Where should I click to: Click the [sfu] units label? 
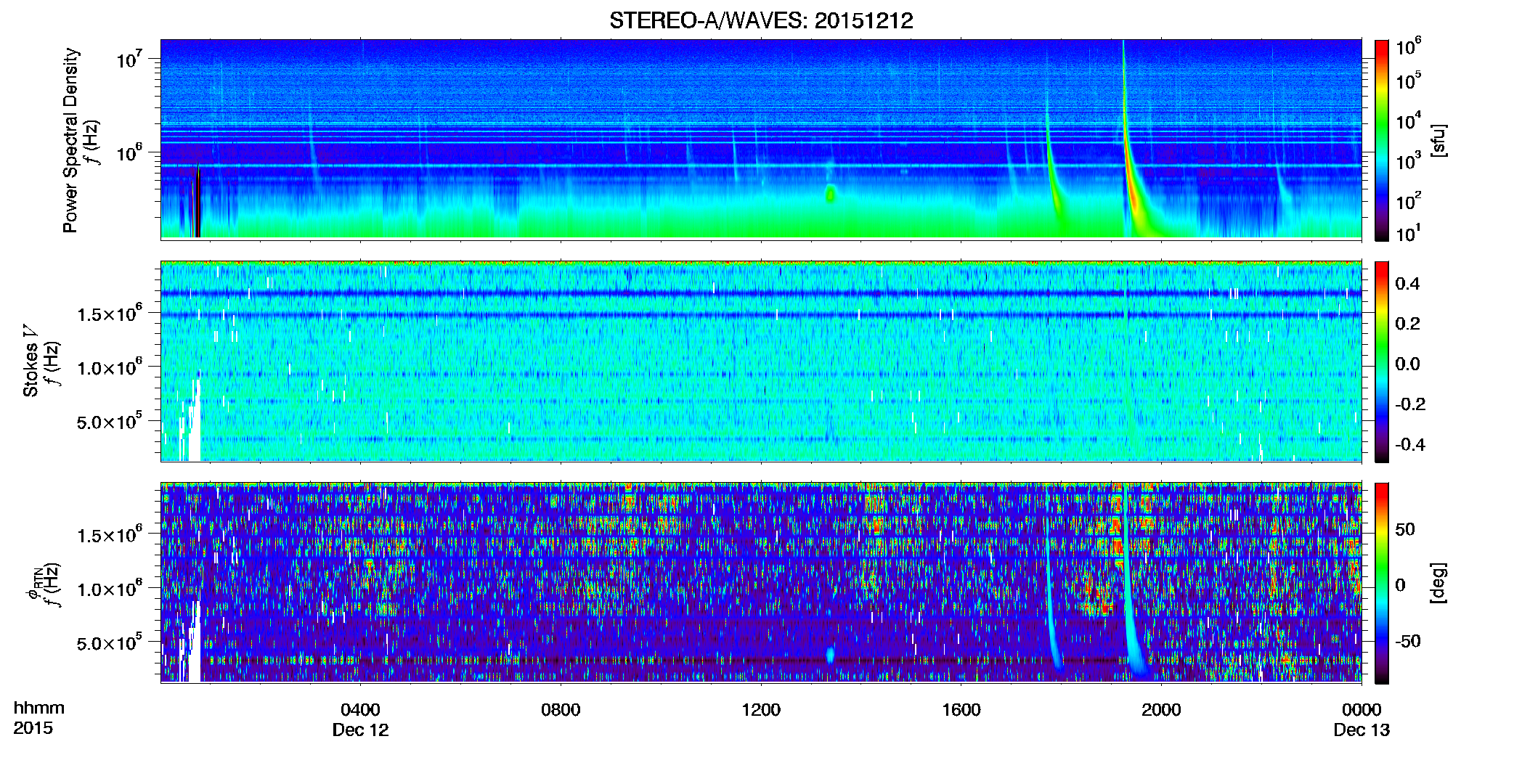[x=1438, y=141]
